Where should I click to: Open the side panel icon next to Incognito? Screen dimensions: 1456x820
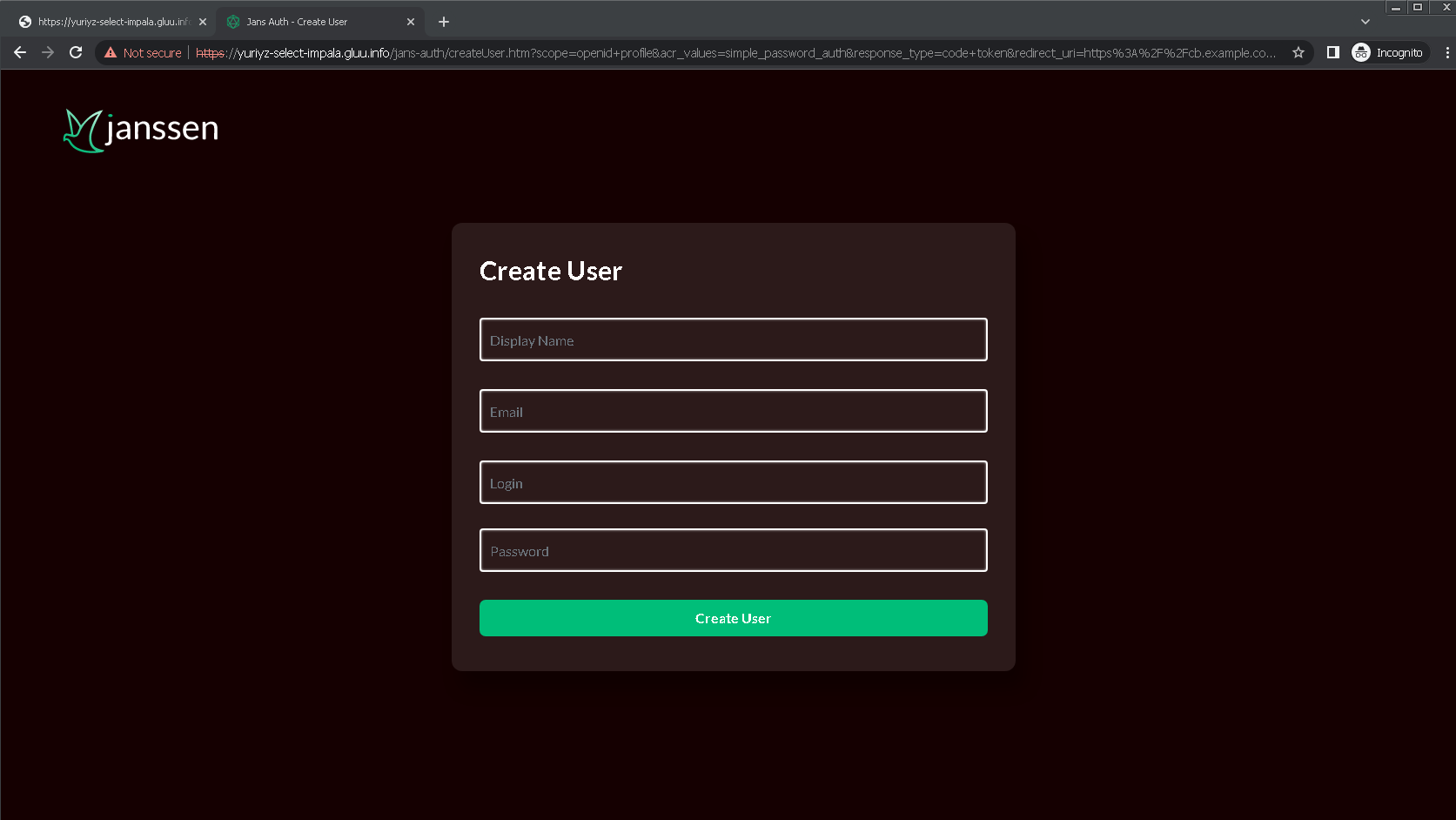tap(1332, 52)
